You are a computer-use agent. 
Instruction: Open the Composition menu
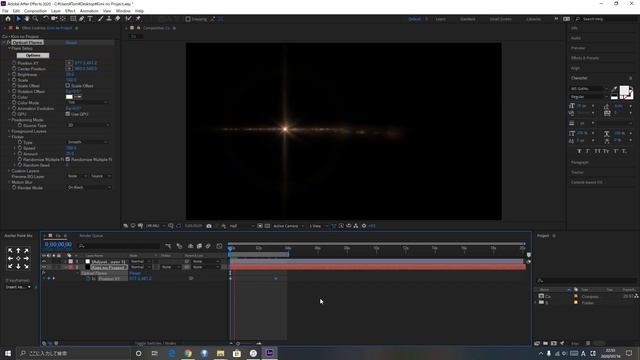click(36, 11)
